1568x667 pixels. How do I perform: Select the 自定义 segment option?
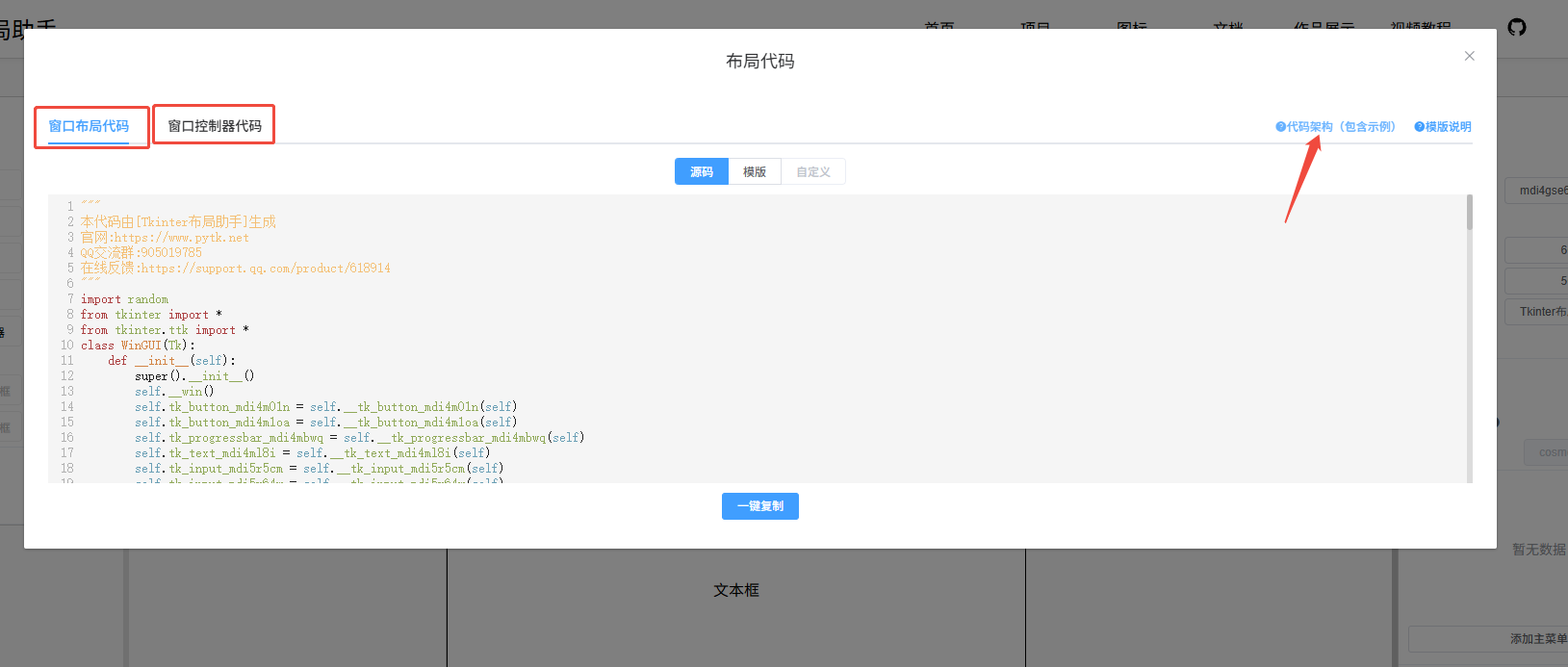click(x=813, y=171)
